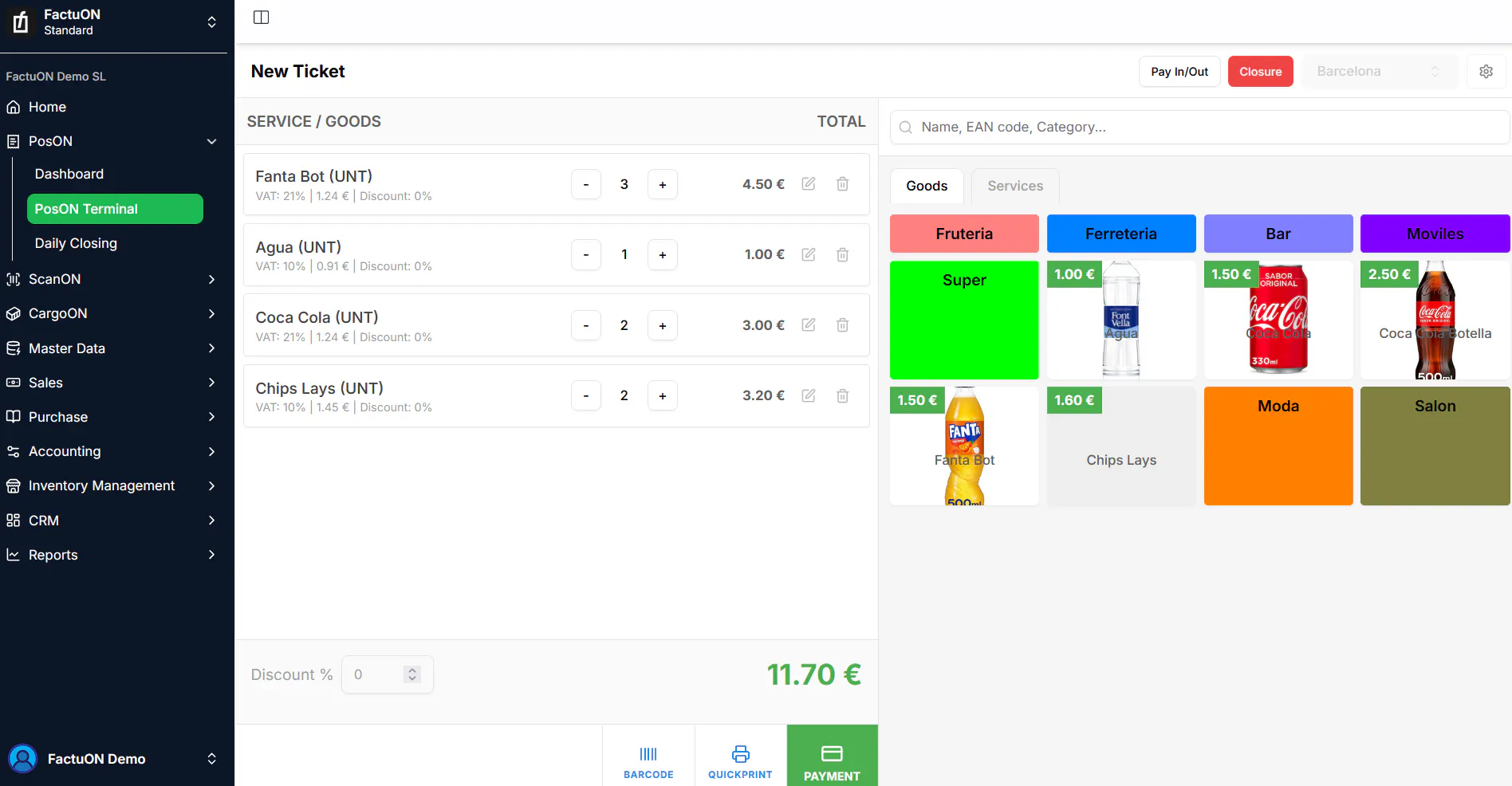
Task: Add Agua bottle product to ticket
Action: tap(1121, 320)
